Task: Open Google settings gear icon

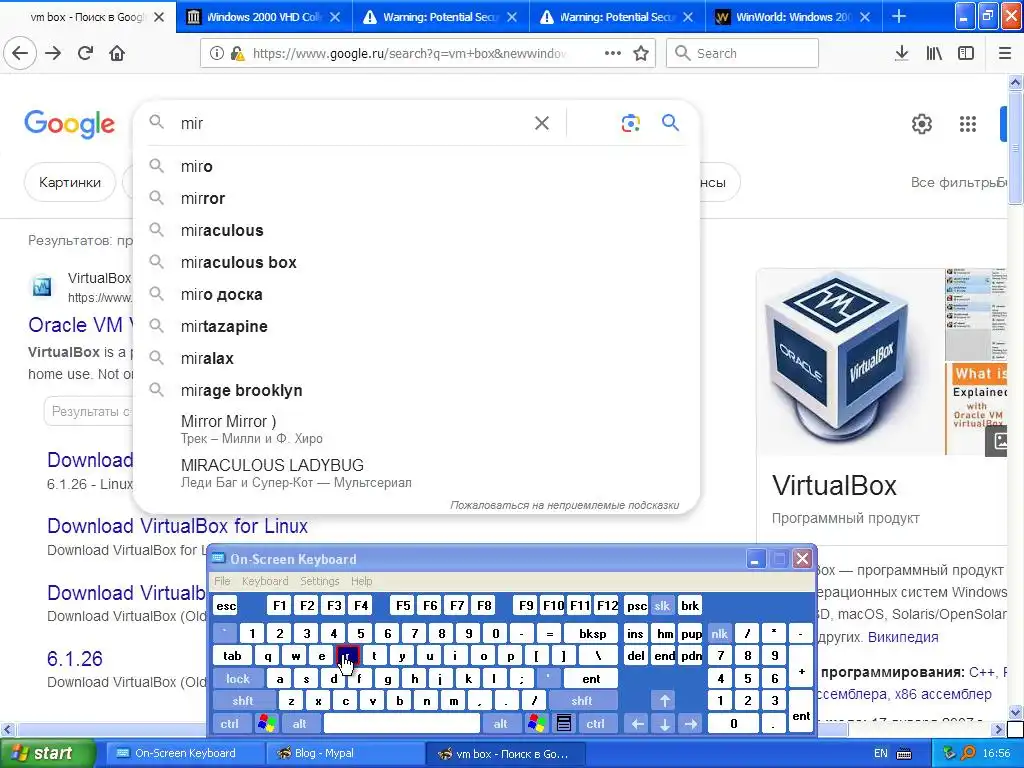Action: [x=921, y=123]
